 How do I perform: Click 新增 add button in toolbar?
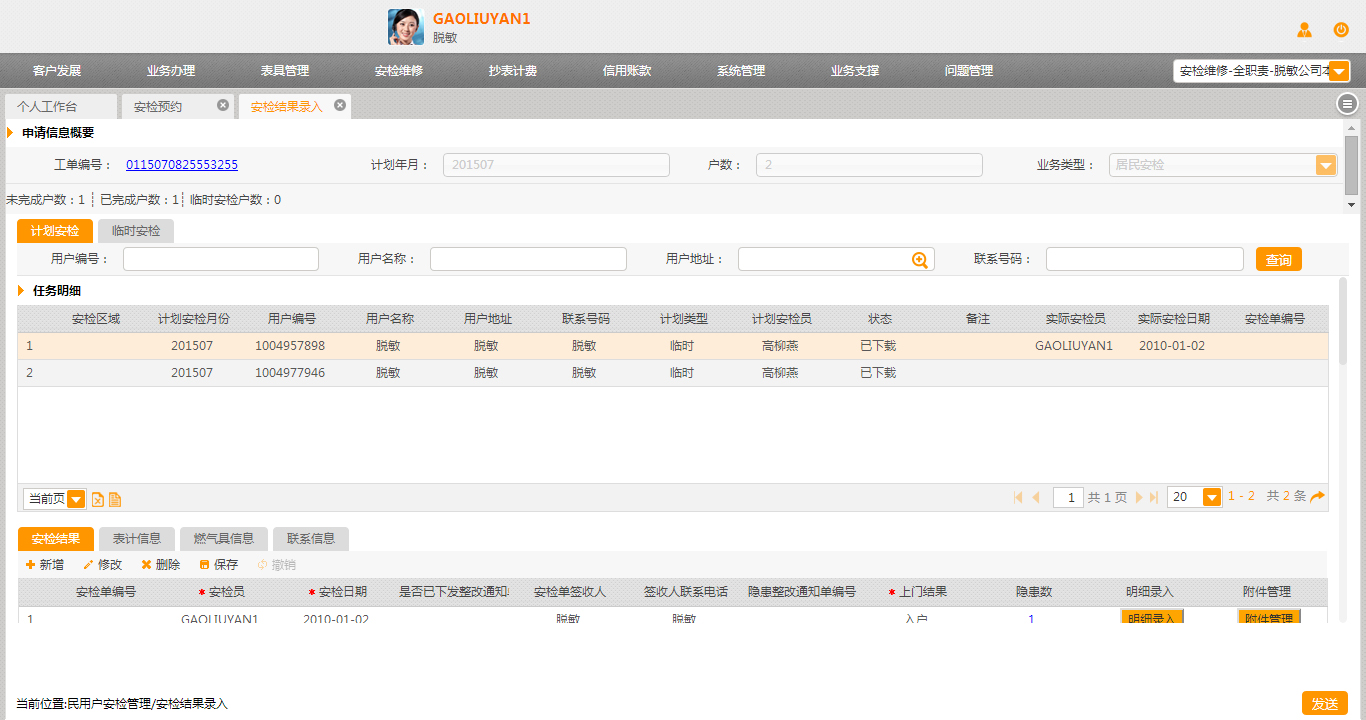44,565
